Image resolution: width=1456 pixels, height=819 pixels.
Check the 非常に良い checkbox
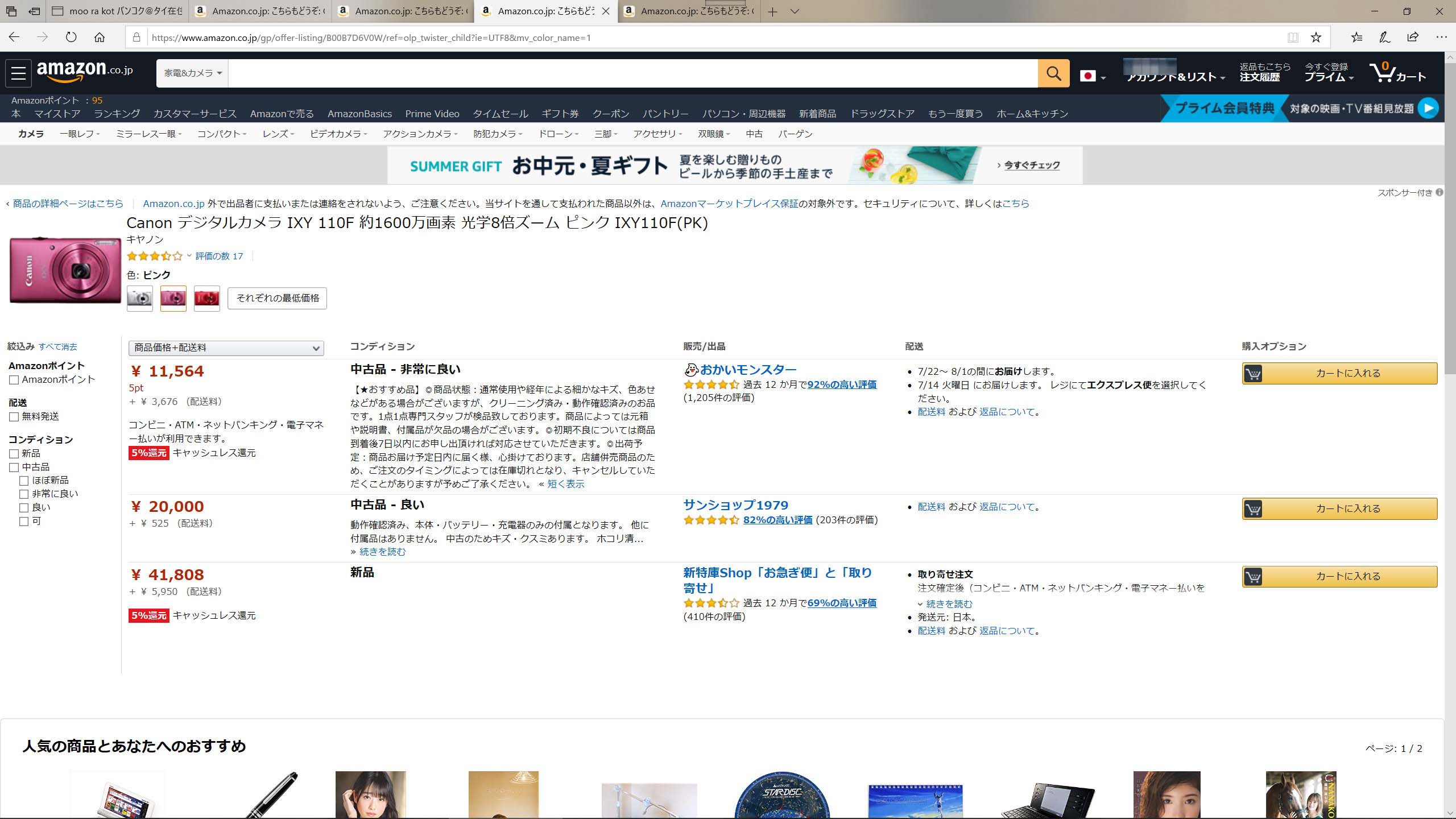click(24, 494)
